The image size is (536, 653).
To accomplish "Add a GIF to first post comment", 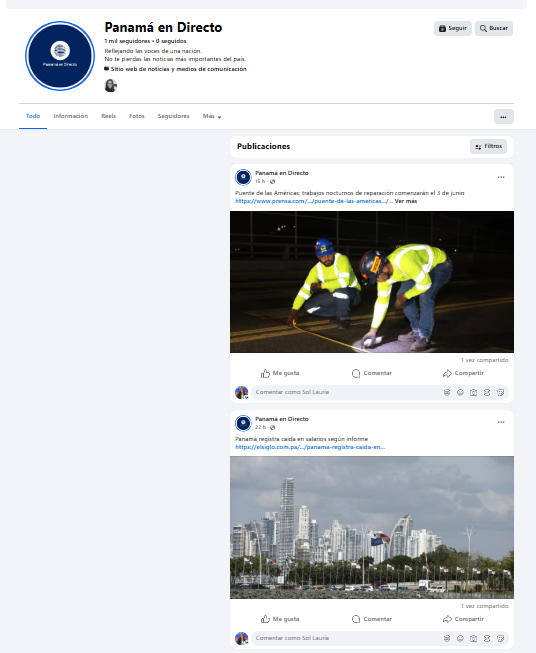I will click(487, 392).
